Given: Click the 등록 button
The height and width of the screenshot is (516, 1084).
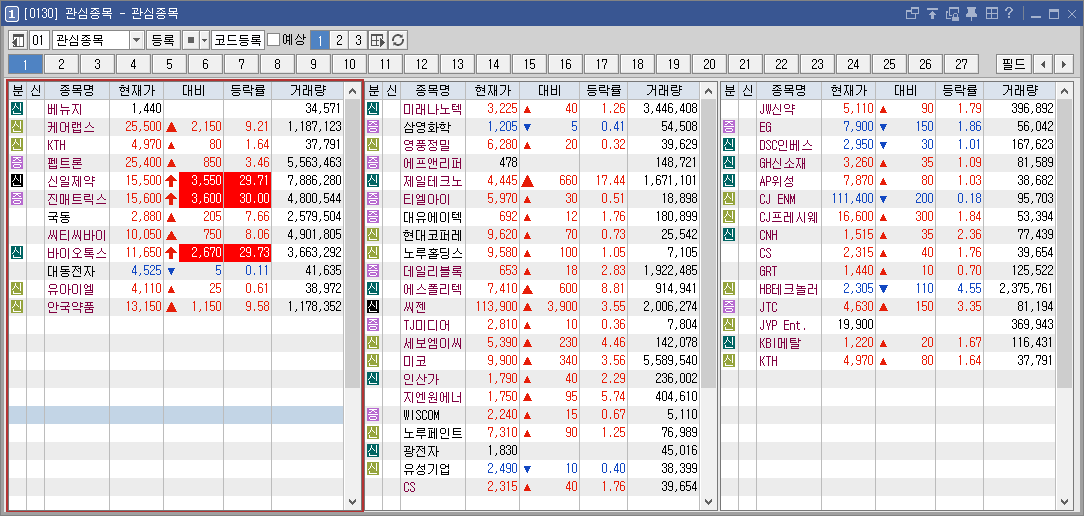Looking at the screenshot, I should pos(163,40).
